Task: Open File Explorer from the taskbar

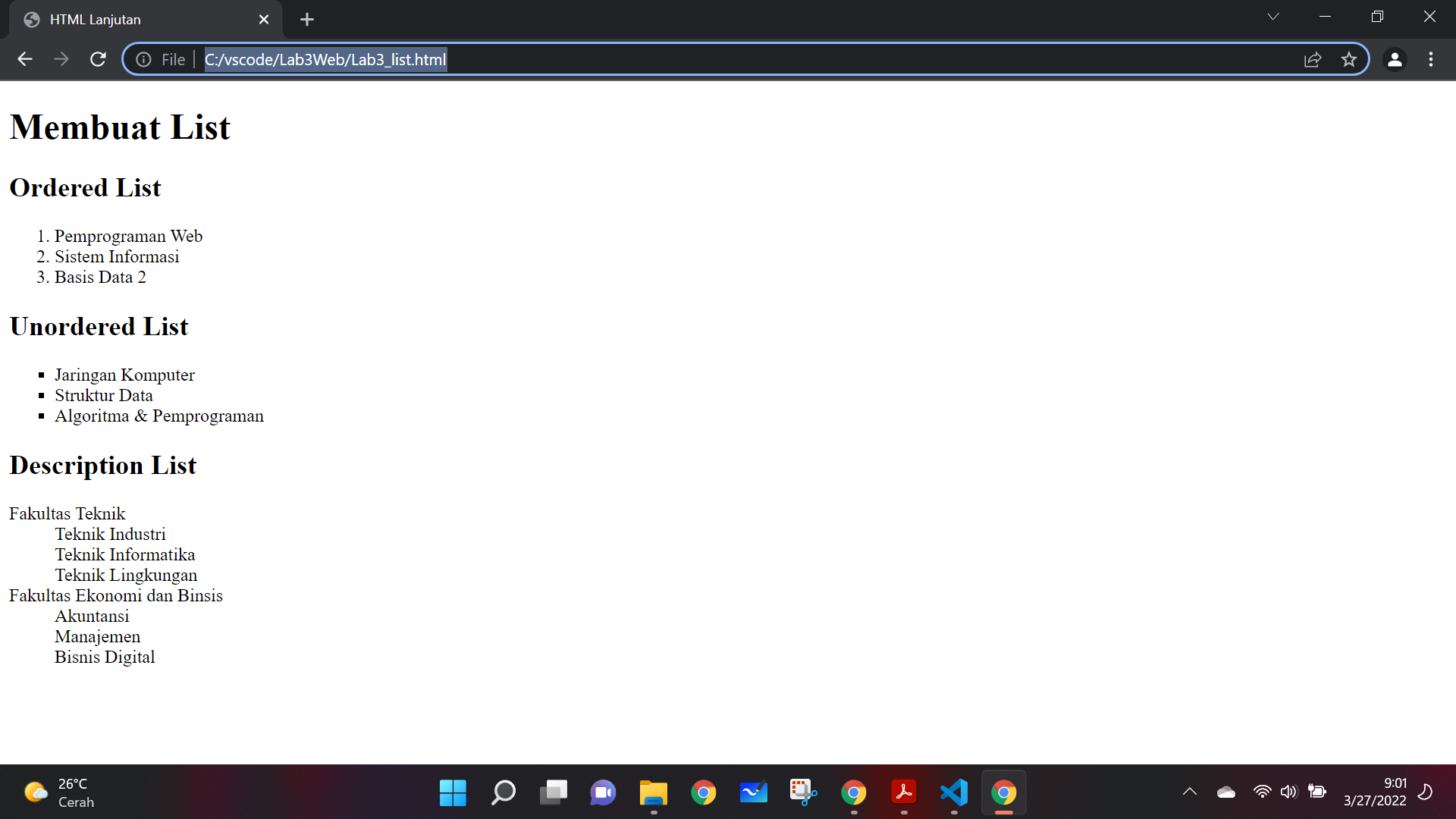Action: (653, 792)
